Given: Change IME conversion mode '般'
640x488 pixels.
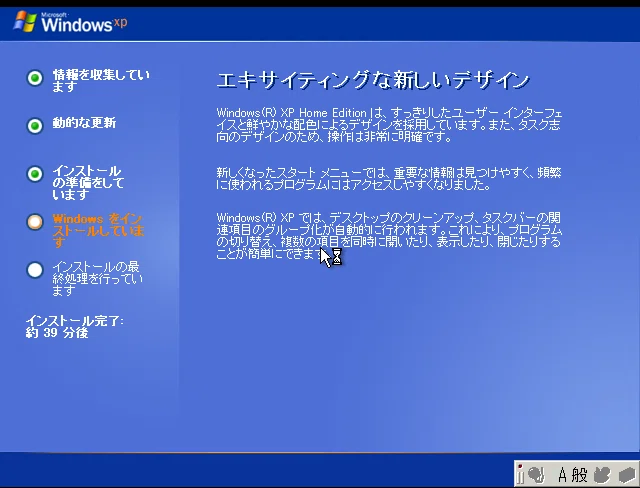Looking at the screenshot, I should (x=579, y=475).
